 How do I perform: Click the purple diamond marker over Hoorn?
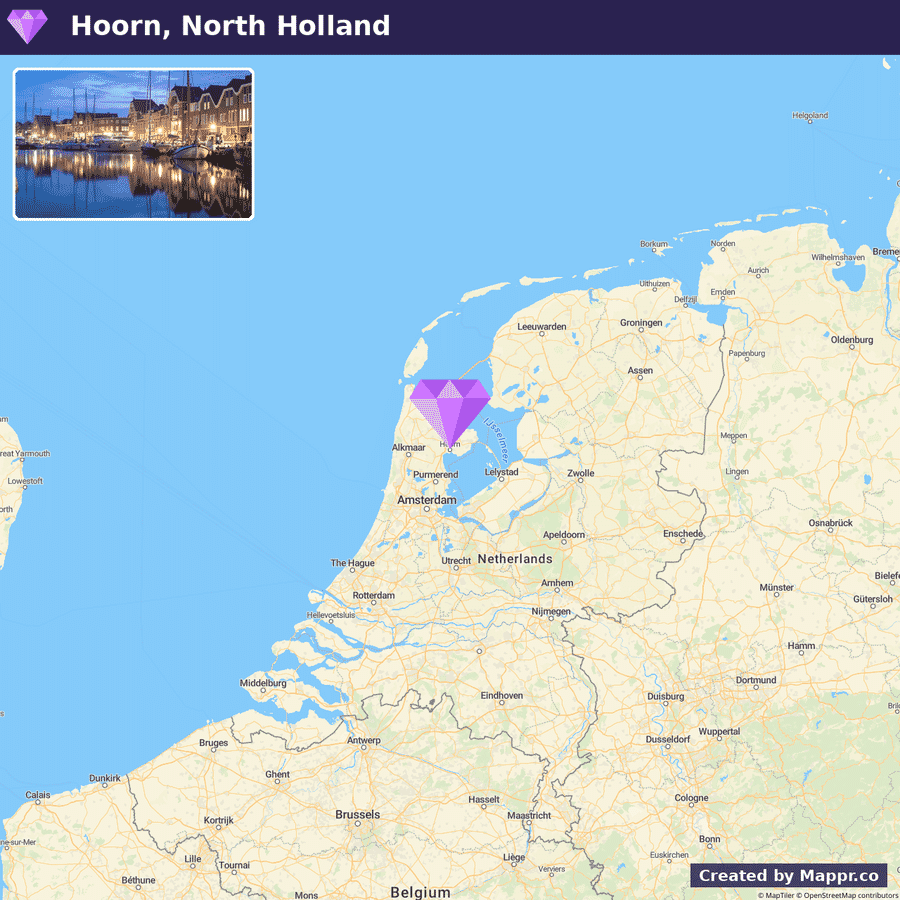click(x=450, y=413)
